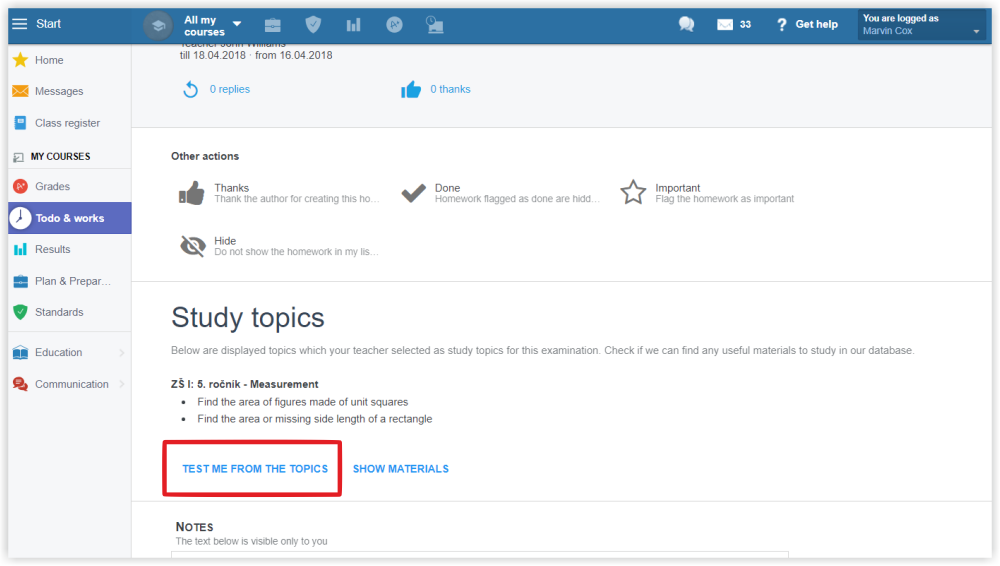Thank the author with the Thanks action

coord(192,193)
